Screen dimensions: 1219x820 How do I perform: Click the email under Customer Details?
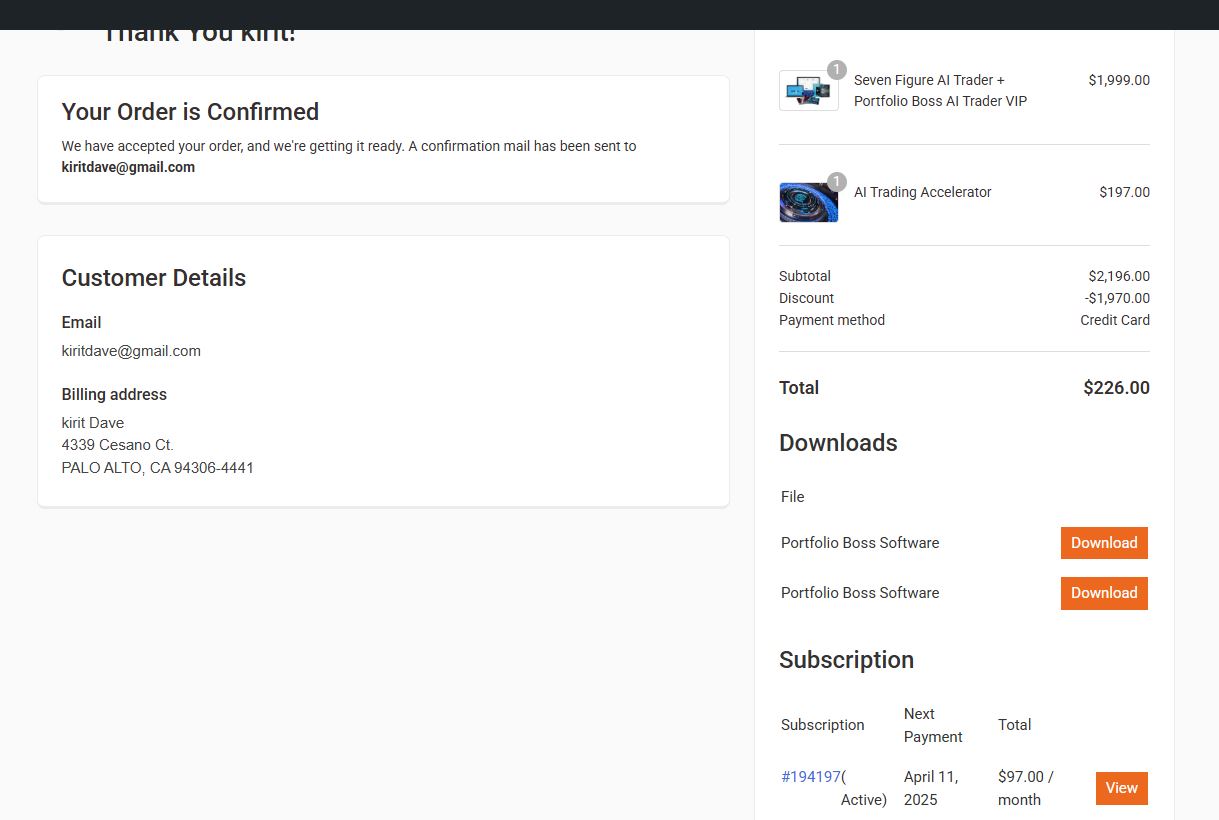pyautogui.click(x=131, y=351)
